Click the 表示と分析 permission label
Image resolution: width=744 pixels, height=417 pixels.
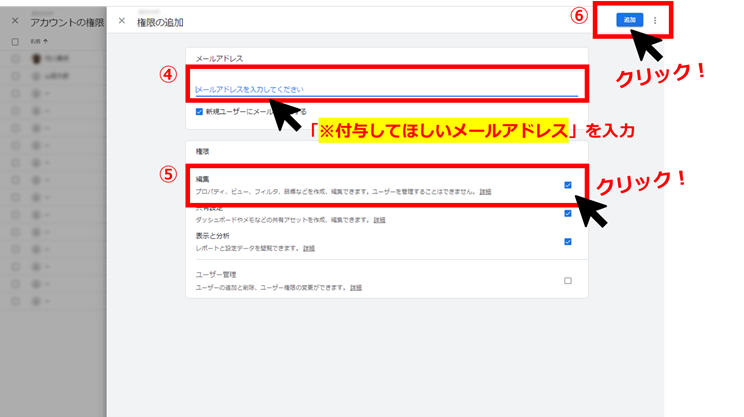pos(212,236)
